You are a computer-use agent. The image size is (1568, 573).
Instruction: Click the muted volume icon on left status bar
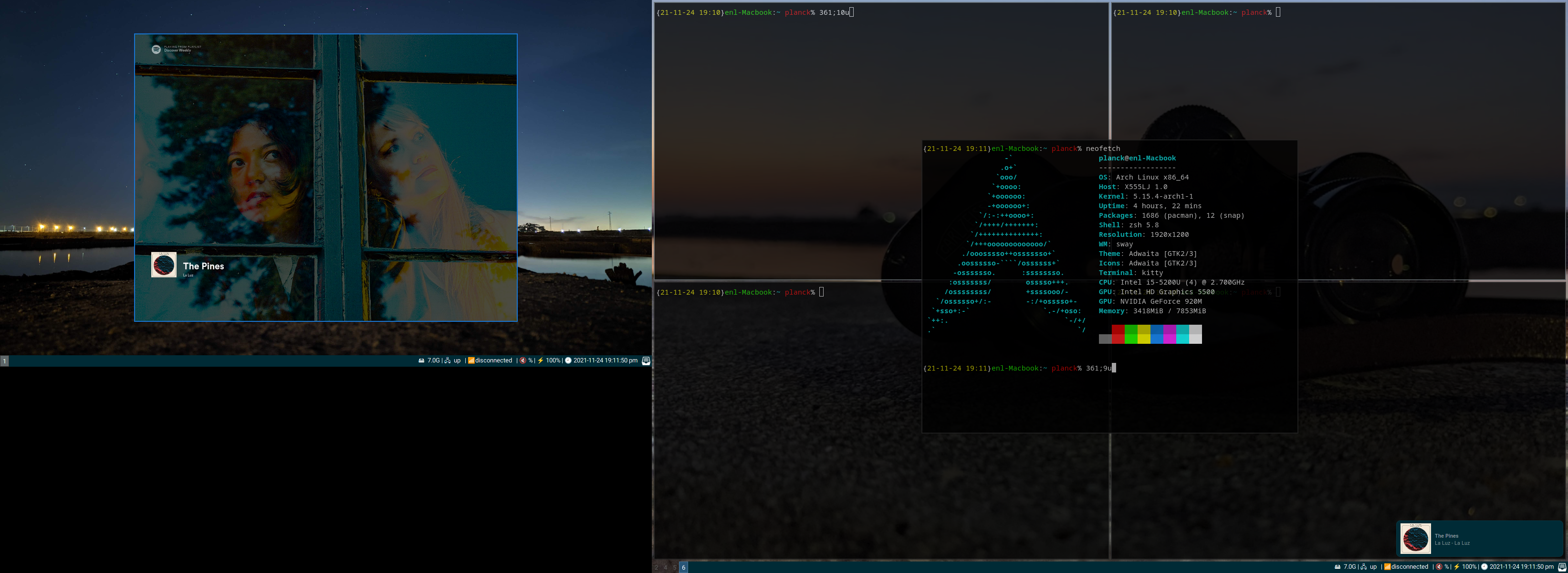coord(523,361)
